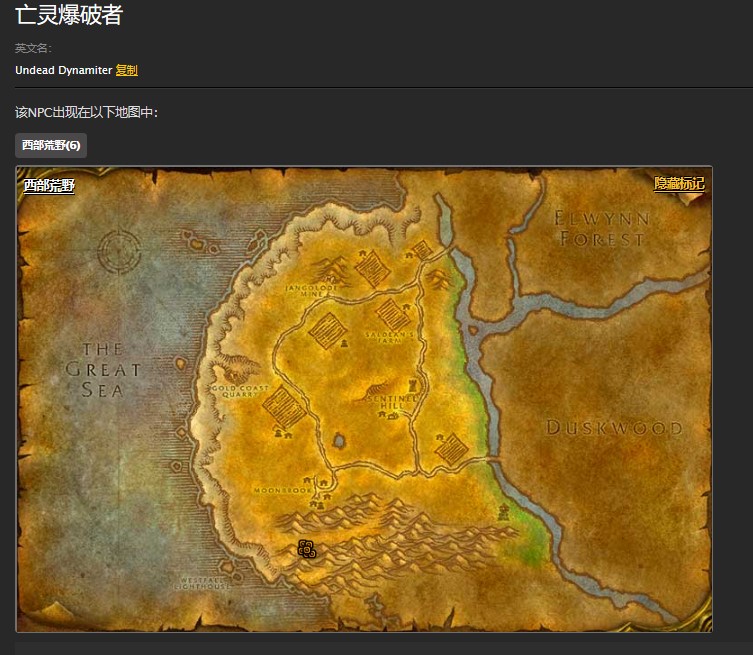
Task: Click the 亡灵爆破者 page title
Action: [x=69, y=15]
